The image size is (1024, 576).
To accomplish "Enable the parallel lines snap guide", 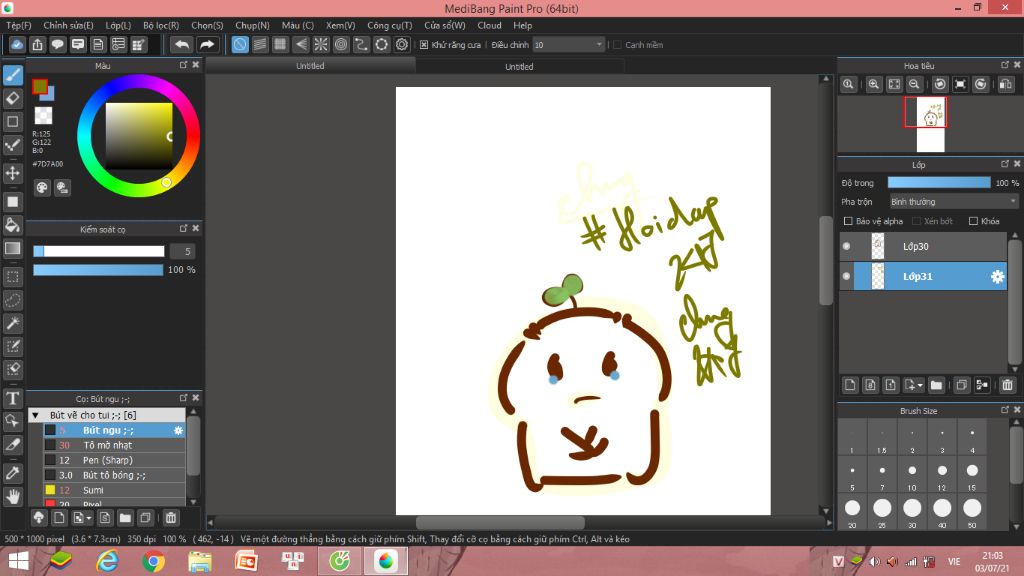I will point(260,44).
